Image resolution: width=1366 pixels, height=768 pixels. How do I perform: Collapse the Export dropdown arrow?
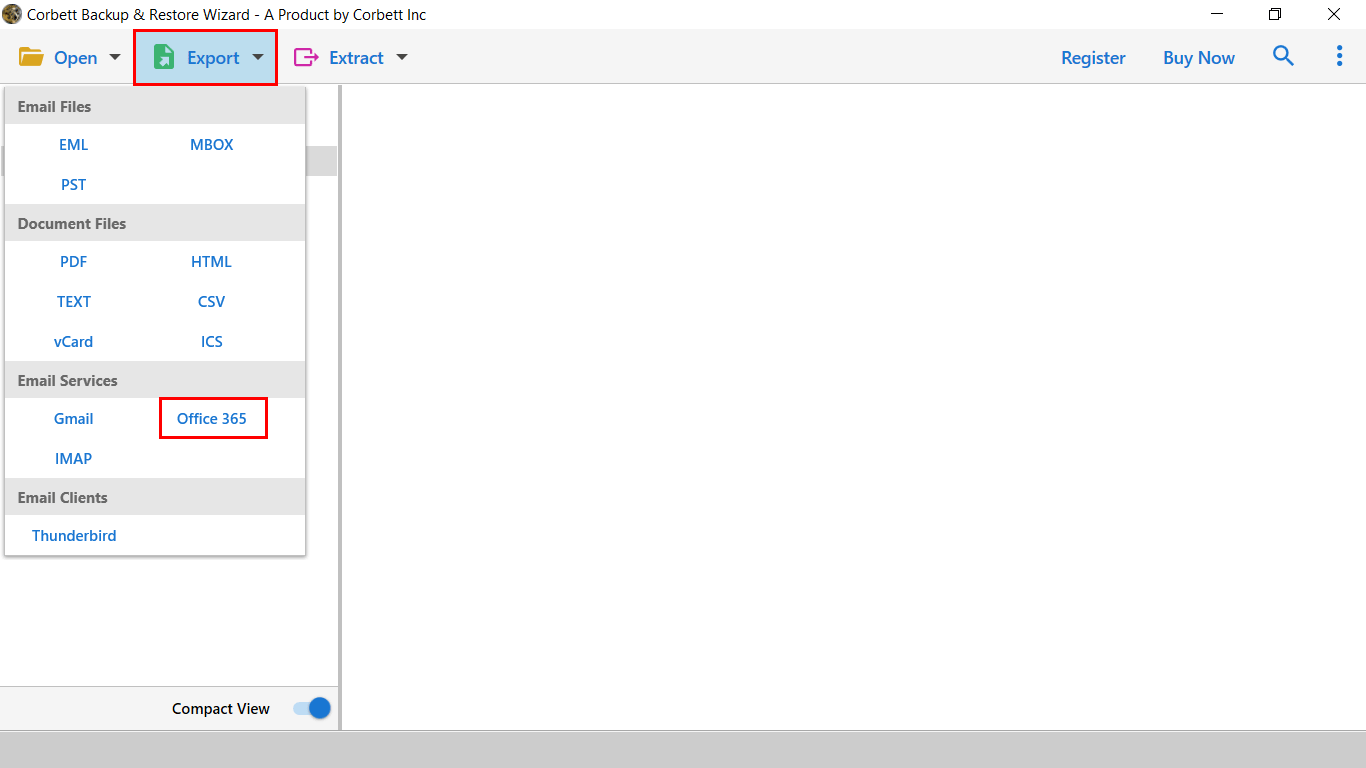[258, 57]
